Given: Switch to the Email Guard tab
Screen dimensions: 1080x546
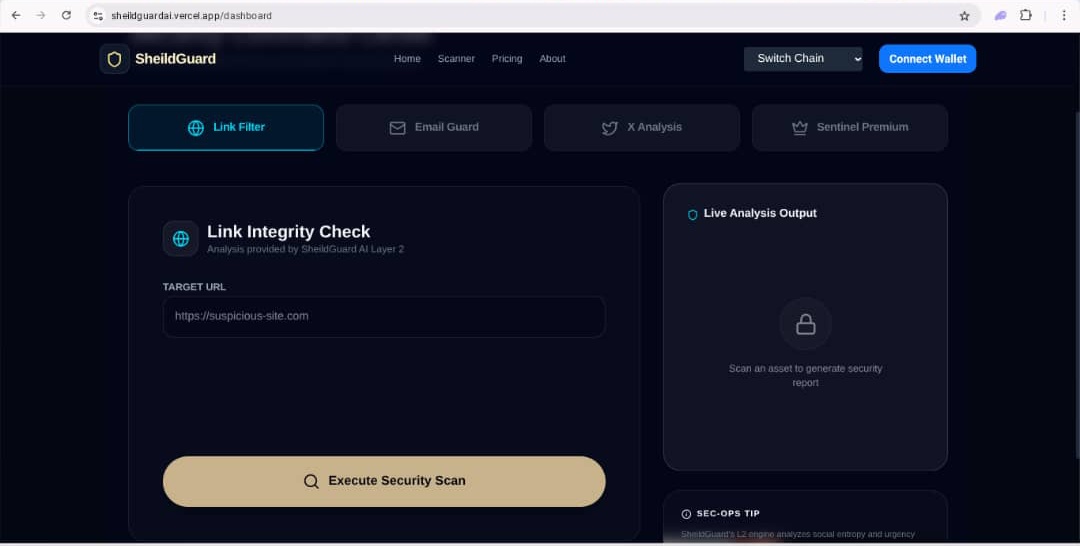Looking at the screenshot, I should [x=434, y=127].
